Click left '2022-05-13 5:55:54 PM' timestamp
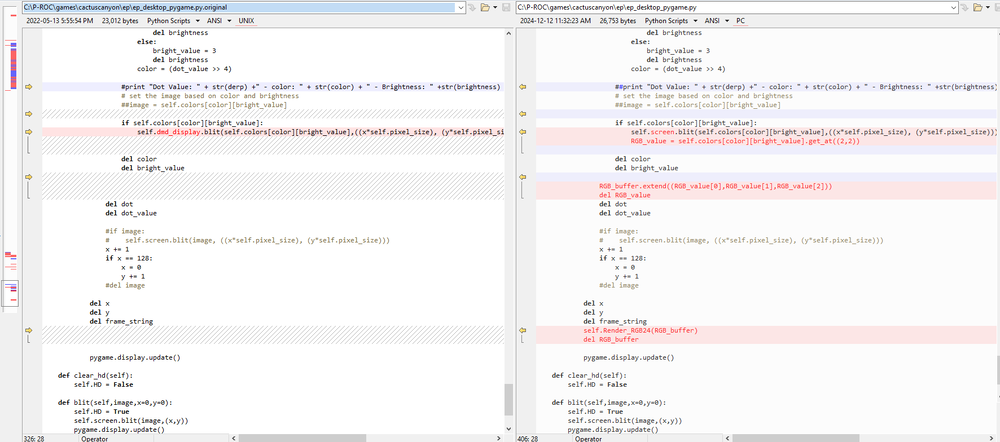Screen dimensions: 1000x442 60,20
